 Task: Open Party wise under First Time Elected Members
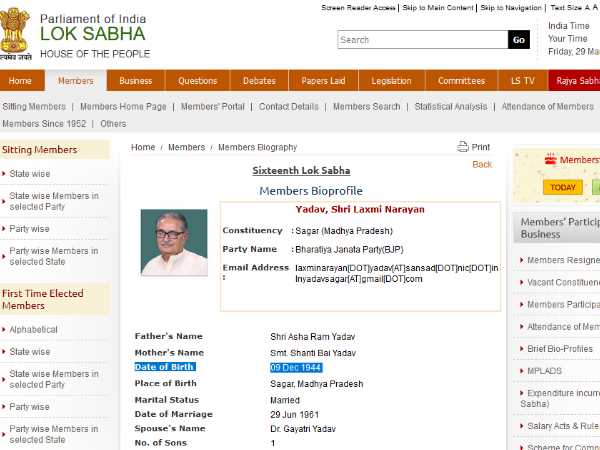pos(29,407)
